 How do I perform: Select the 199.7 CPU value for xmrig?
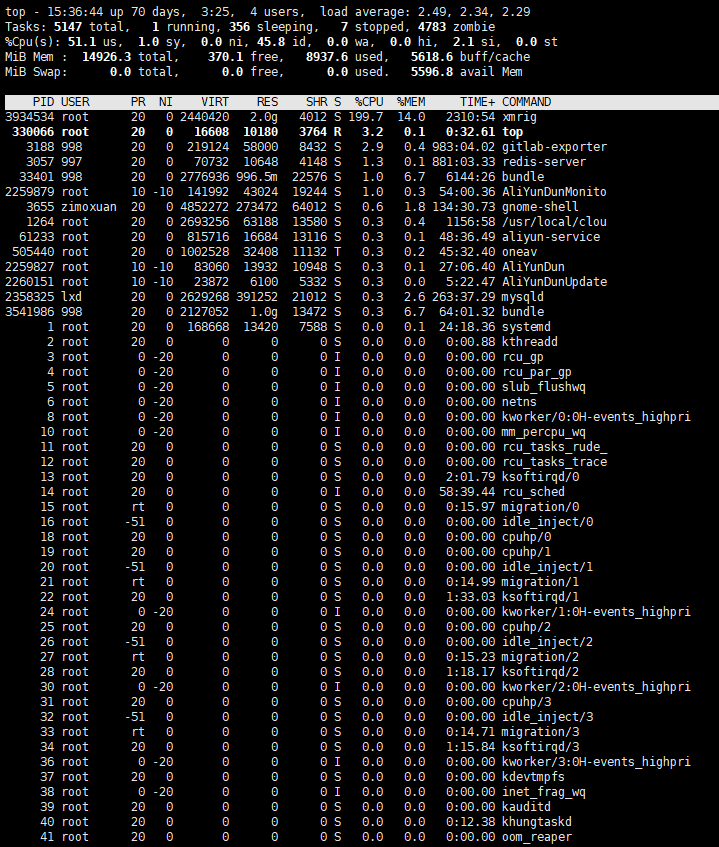coord(366,117)
